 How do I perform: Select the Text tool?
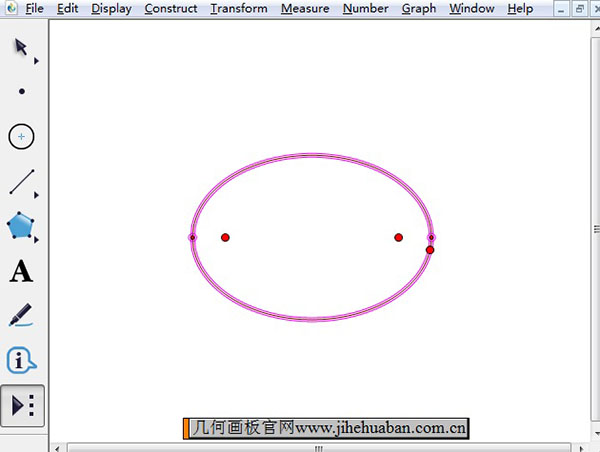point(21,271)
